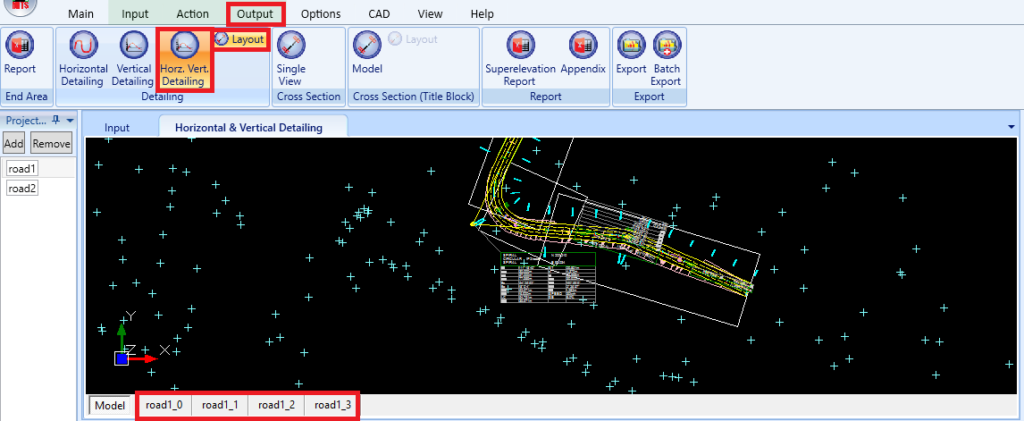Click the Detailing Layout button
1024x421 pixels.
click(x=241, y=40)
